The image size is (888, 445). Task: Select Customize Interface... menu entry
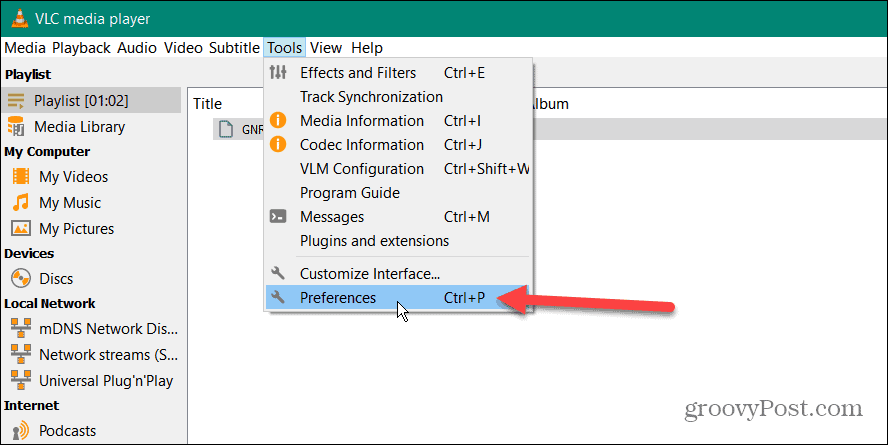point(399,273)
